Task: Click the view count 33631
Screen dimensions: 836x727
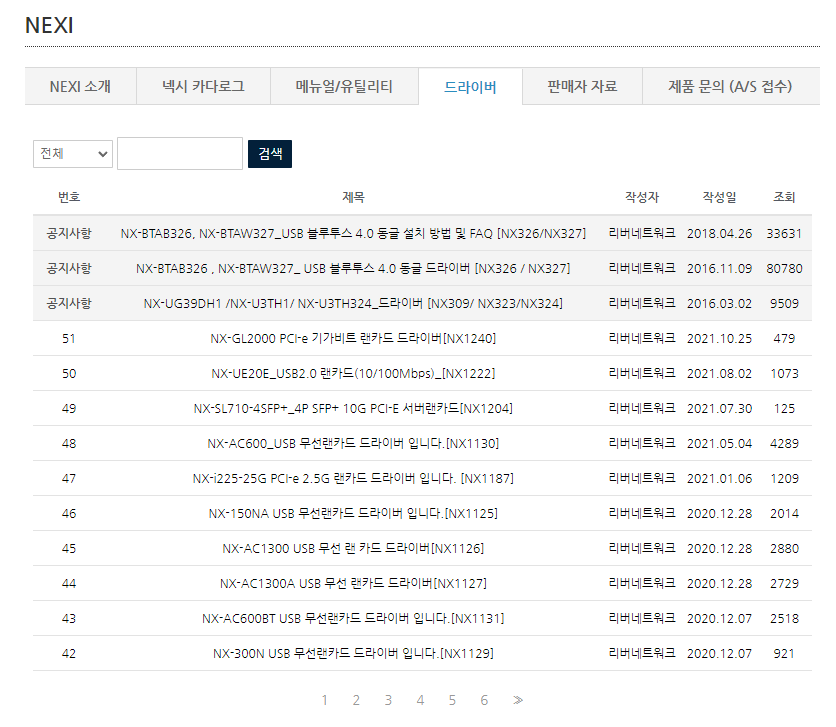Action: 784,233
